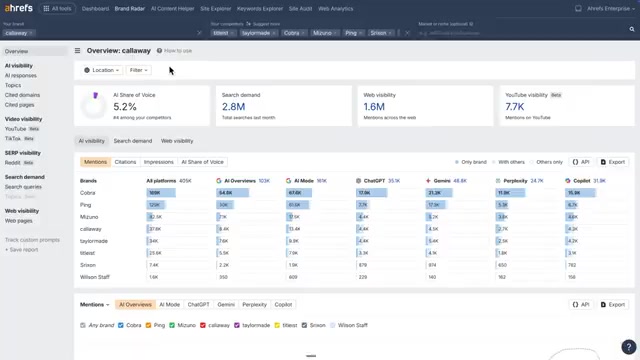Open the All tools dropdown
The image size is (640, 360).
(x=58, y=9)
